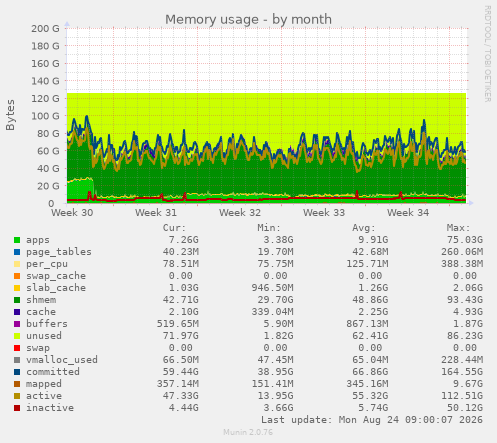Viewport: 497px width, 443px height.
Task: Click the 'Week 33' x-axis label
Action: (324, 213)
